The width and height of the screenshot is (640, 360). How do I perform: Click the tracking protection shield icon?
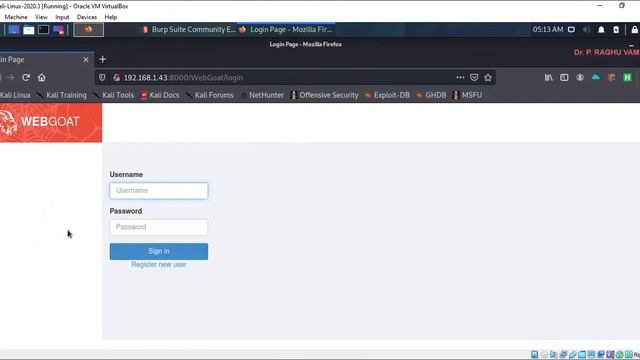coord(102,78)
